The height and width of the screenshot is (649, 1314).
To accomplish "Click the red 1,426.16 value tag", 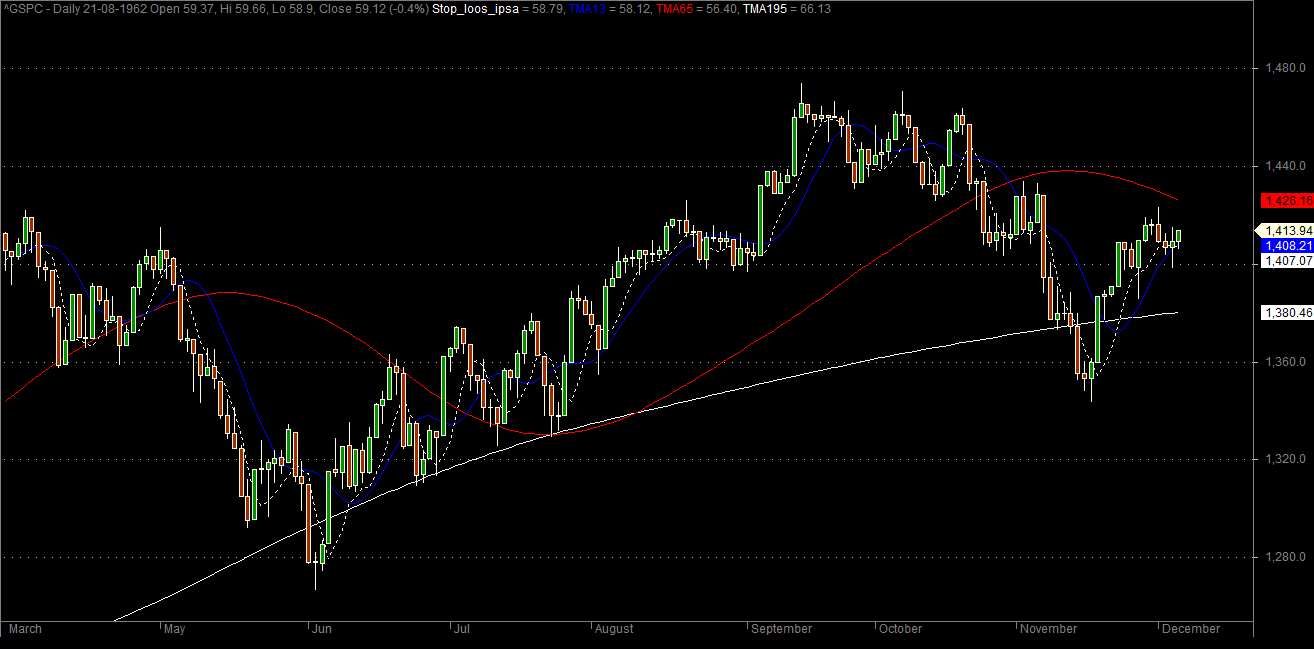I will (1287, 201).
